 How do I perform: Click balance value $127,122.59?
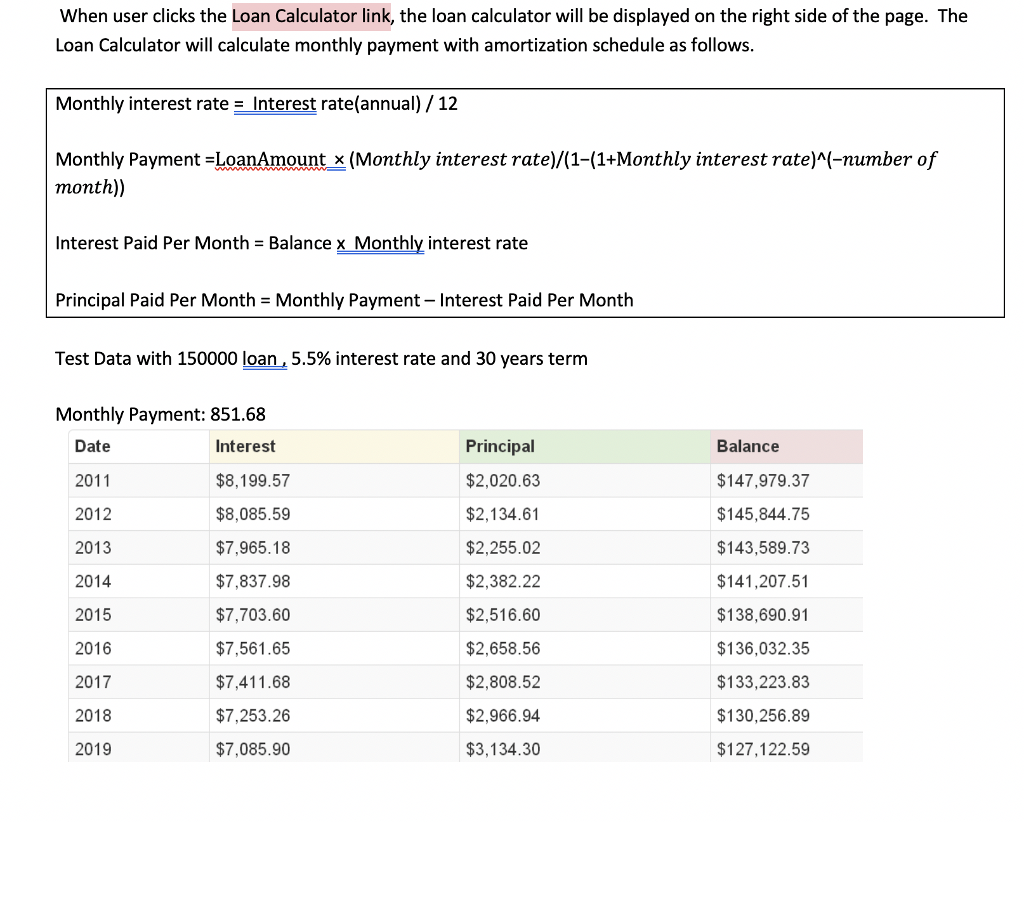[x=763, y=750]
